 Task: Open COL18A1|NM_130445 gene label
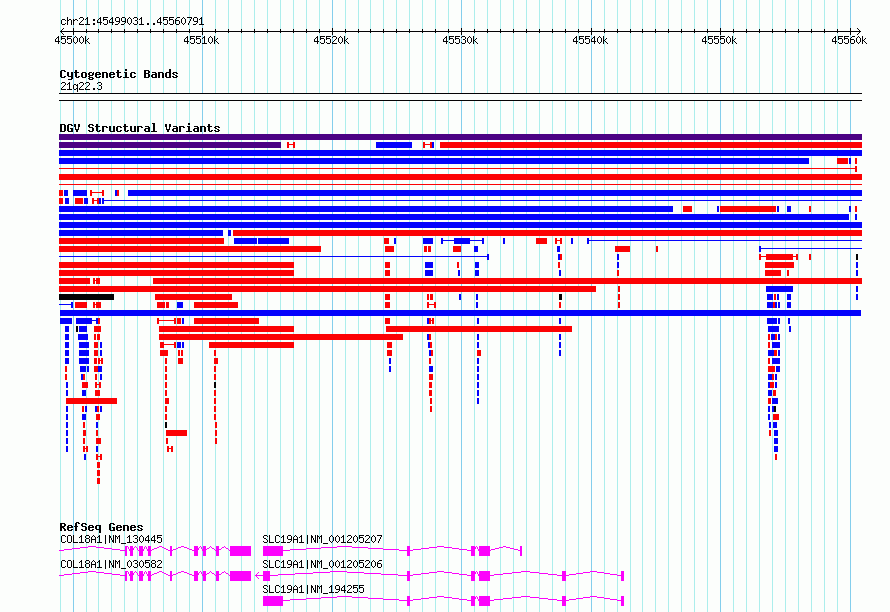click(111, 539)
